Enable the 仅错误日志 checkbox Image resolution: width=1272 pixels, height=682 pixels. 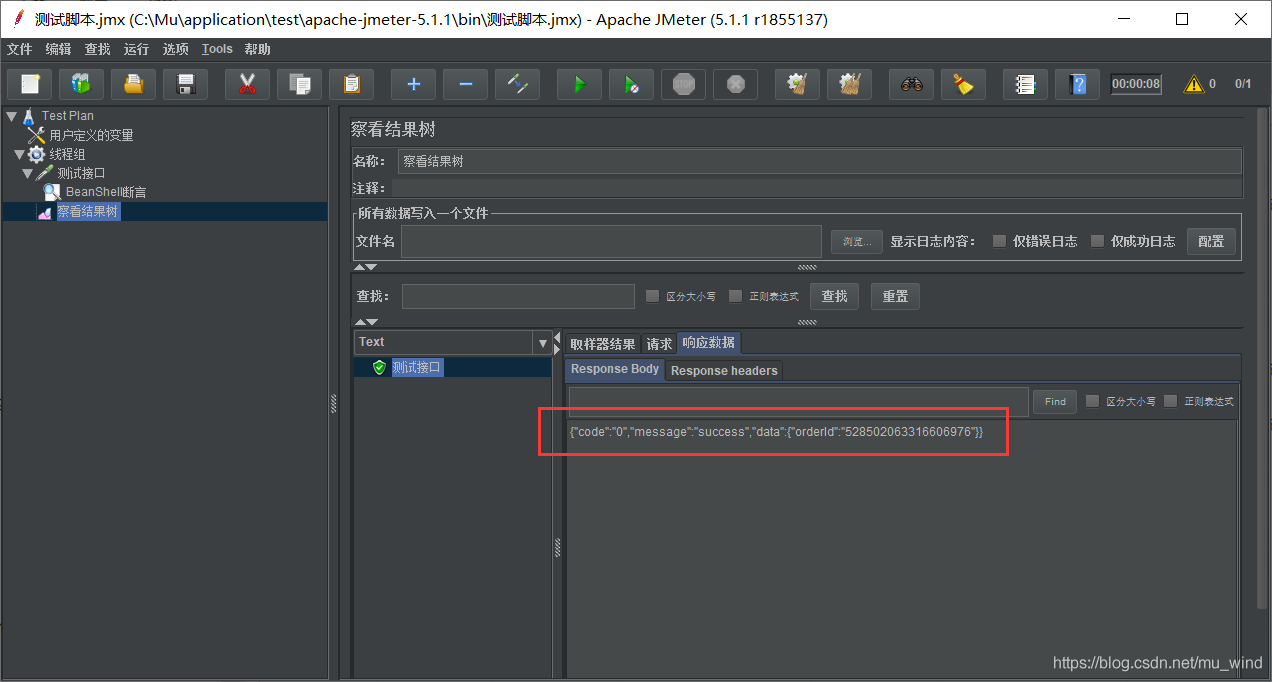999,241
